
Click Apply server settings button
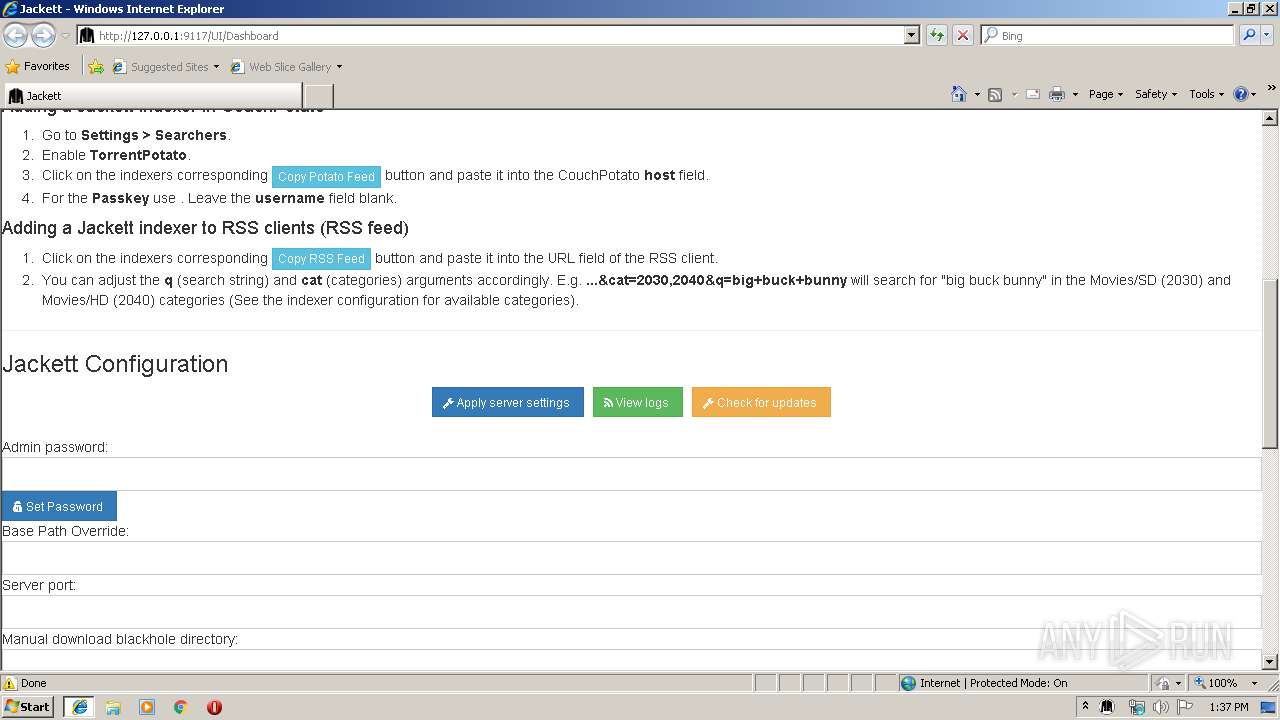point(508,402)
